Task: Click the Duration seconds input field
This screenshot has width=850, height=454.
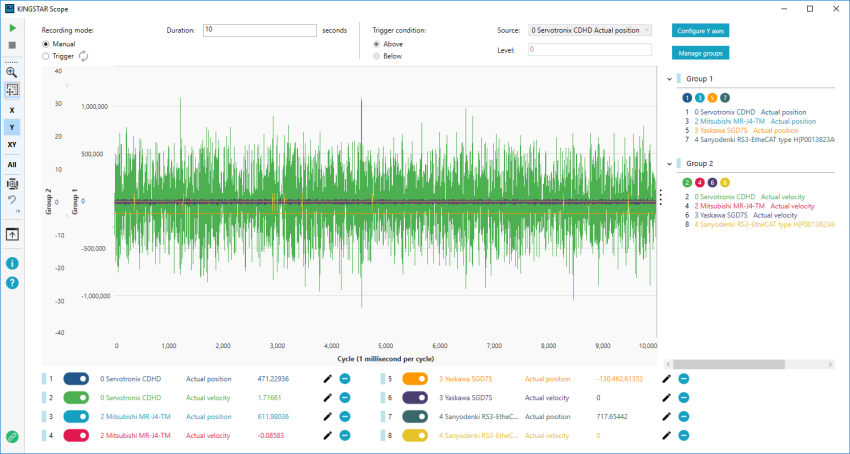Action: click(259, 30)
